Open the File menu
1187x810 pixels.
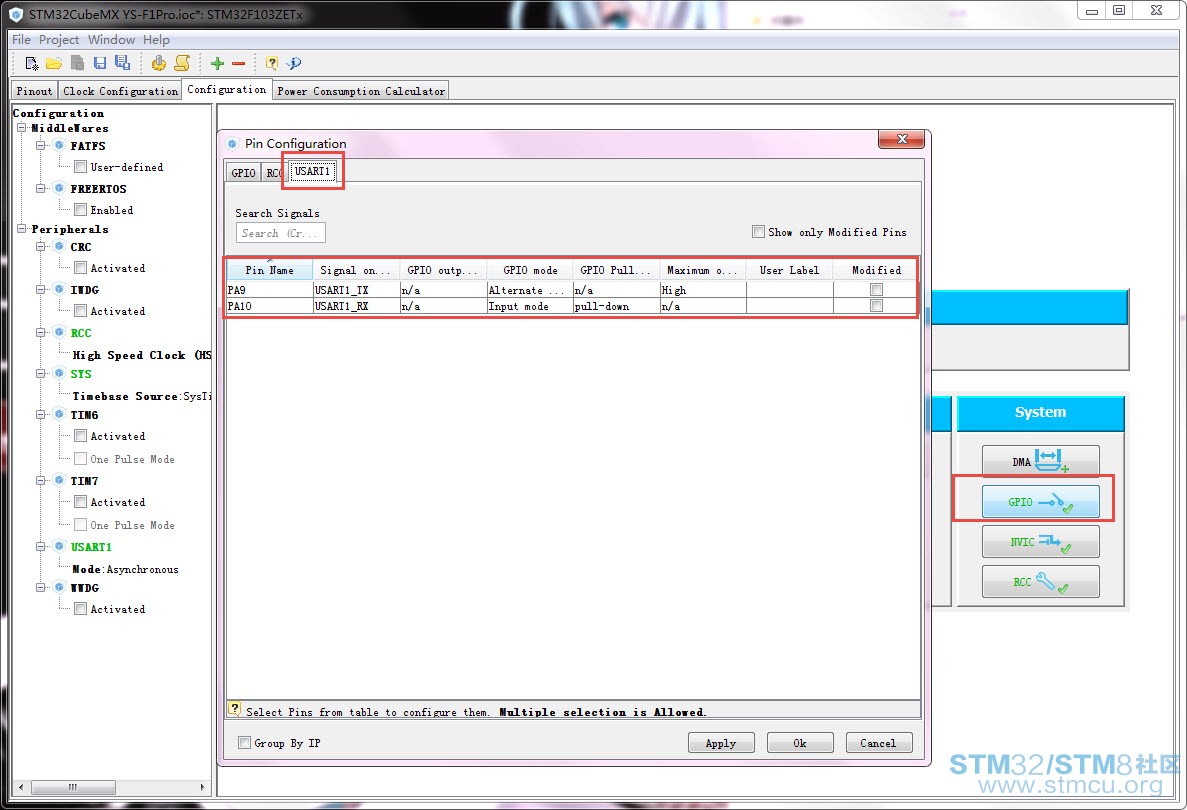(x=21, y=39)
